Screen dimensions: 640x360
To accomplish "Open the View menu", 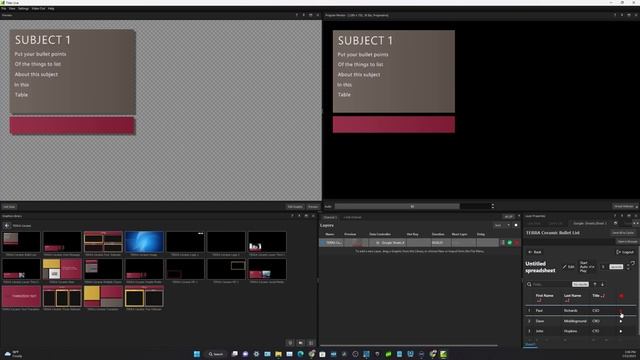I will click(12, 9).
